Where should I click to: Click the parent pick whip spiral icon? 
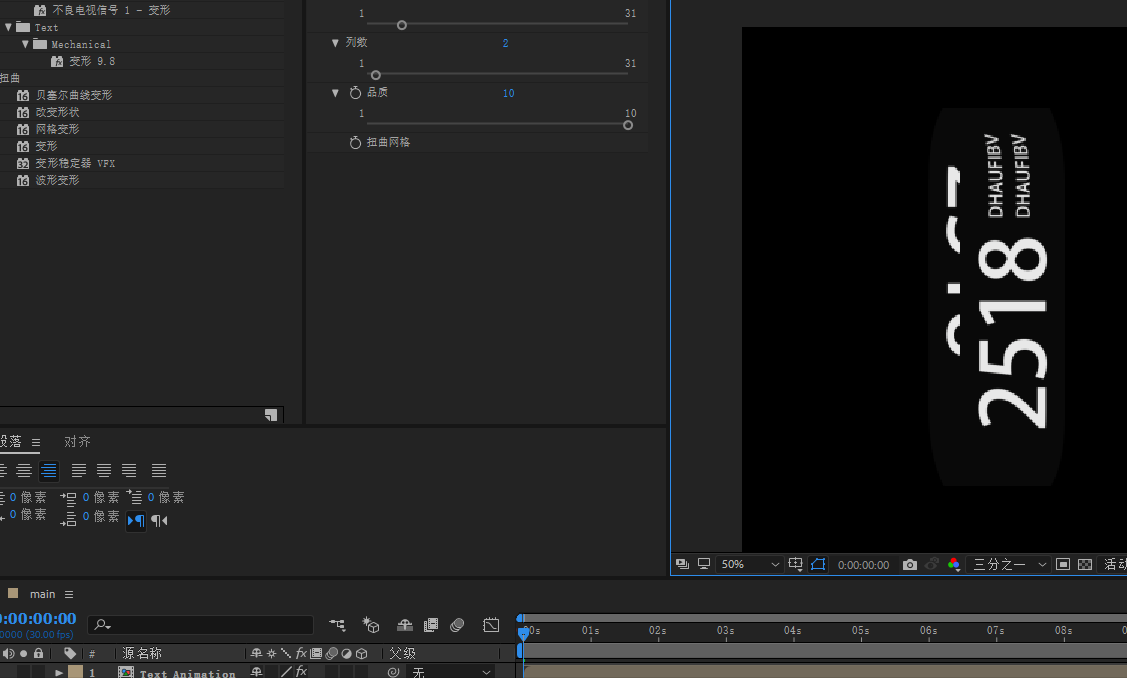point(393,672)
